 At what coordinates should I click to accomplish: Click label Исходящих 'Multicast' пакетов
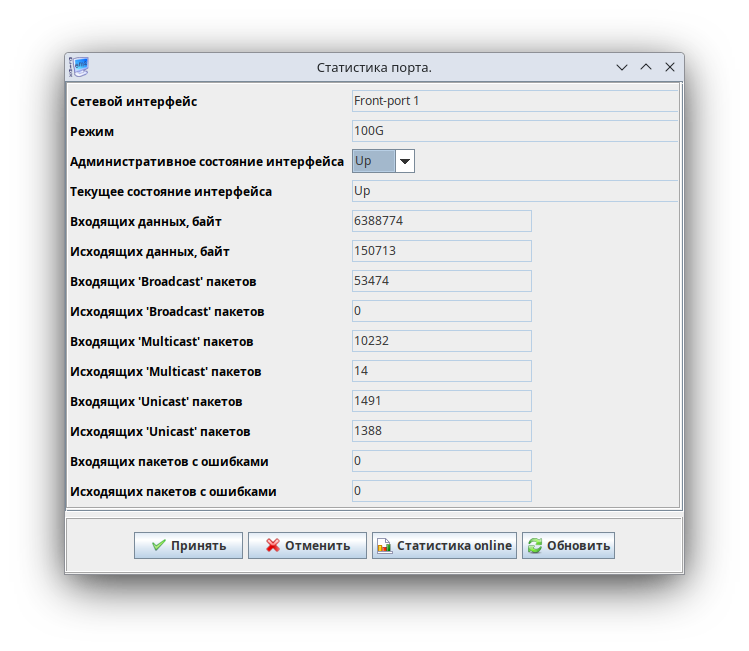(166, 372)
